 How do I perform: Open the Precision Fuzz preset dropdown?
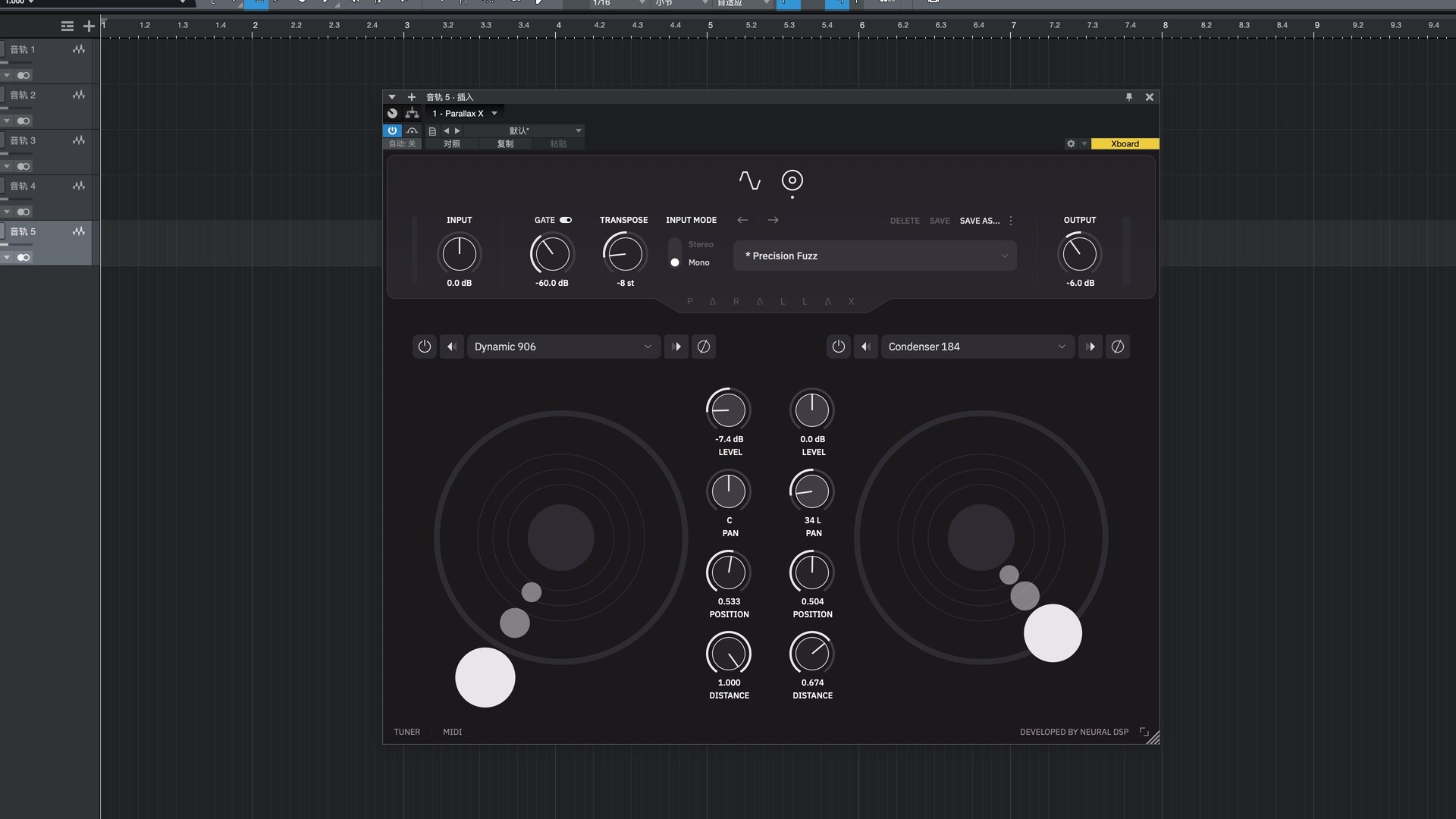pyautogui.click(x=874, y=256)
